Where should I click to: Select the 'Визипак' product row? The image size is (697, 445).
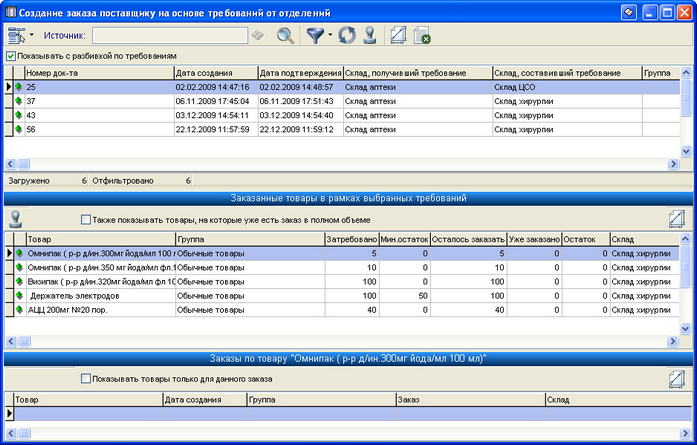[342, 282]
